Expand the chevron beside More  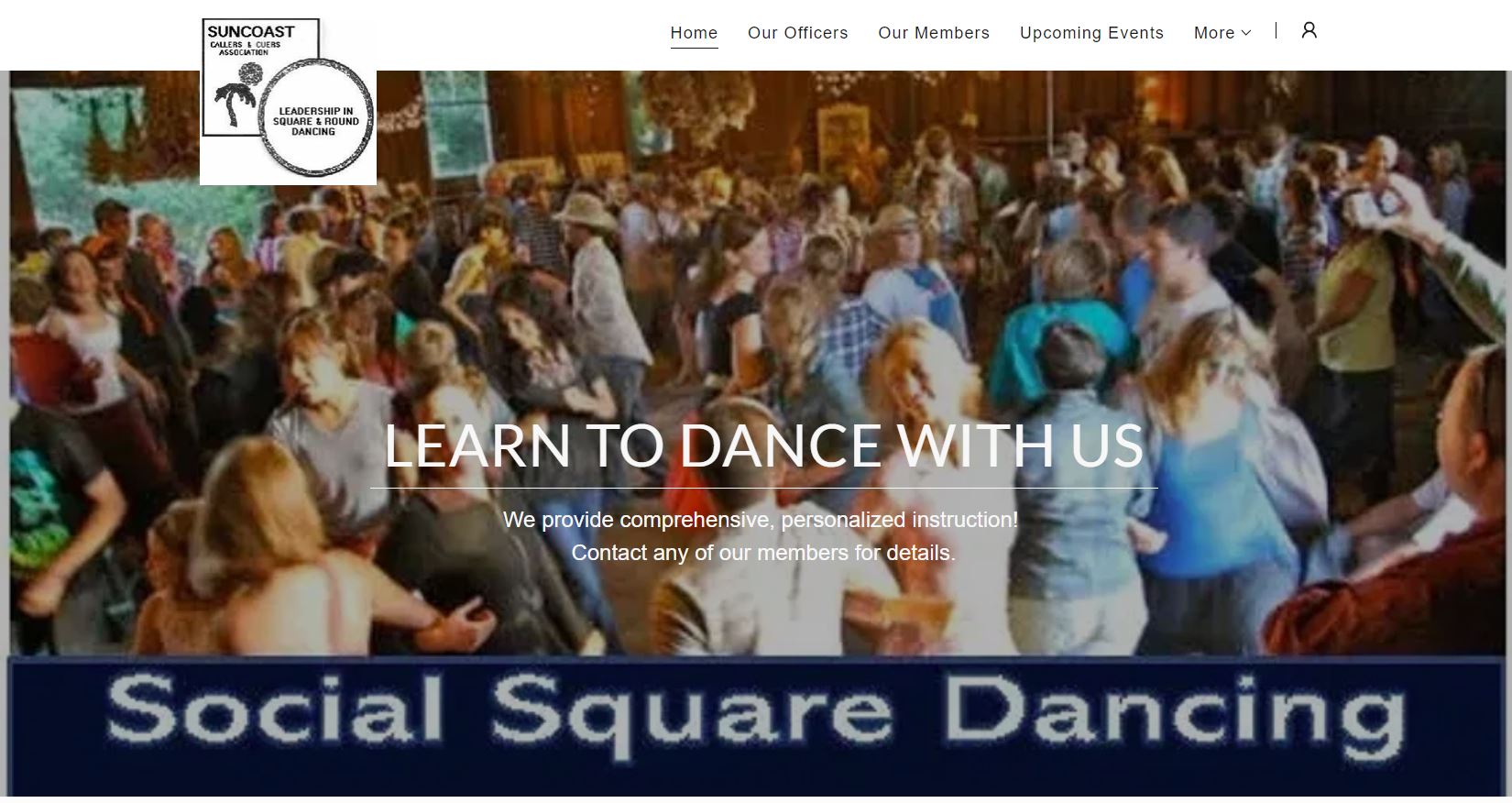[x=1245, y=33]
